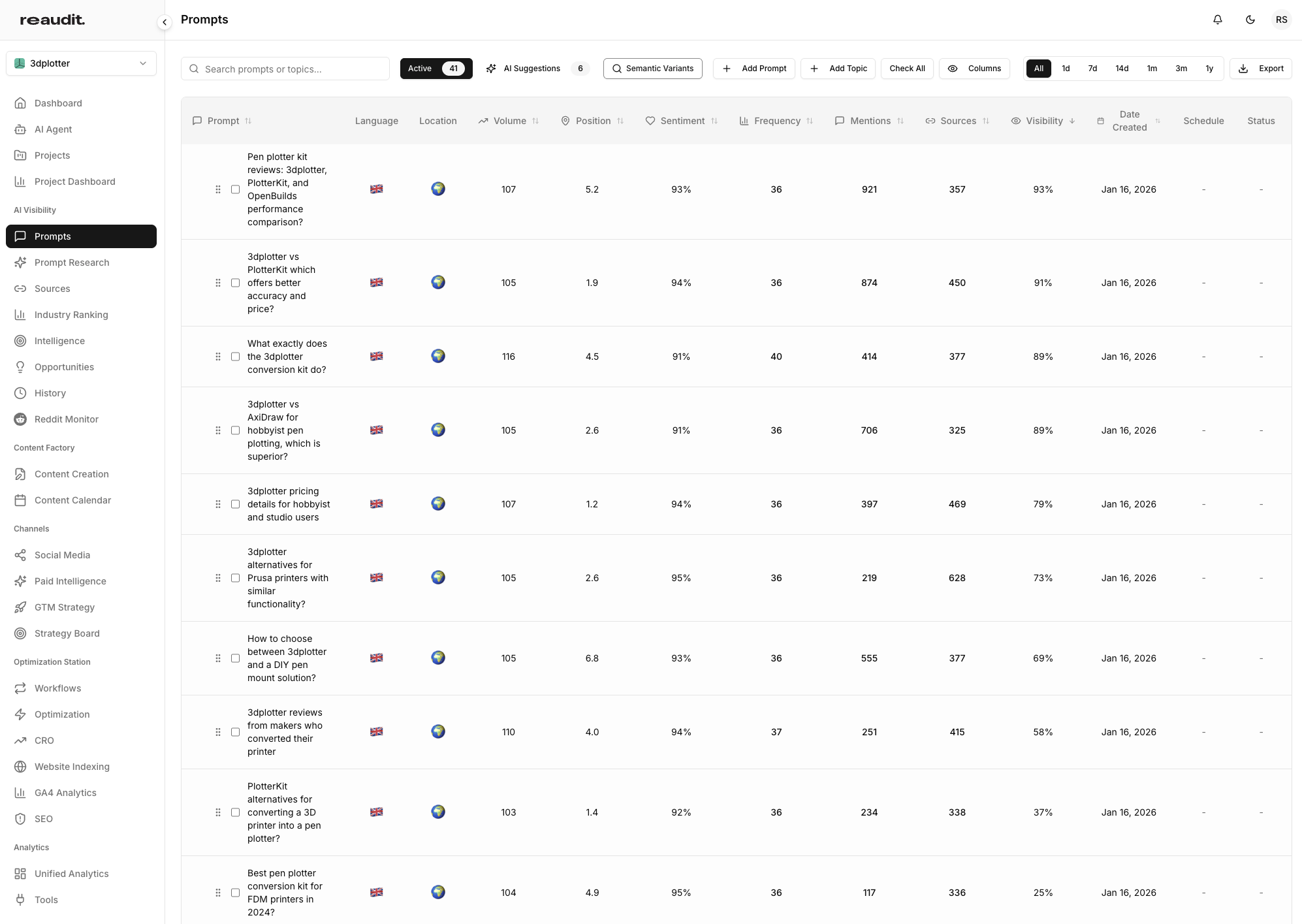Screen dimensions: 1302x924
Task: Check 3dplotter reviews from makers checkbox
Action: [x=236, y=732]
